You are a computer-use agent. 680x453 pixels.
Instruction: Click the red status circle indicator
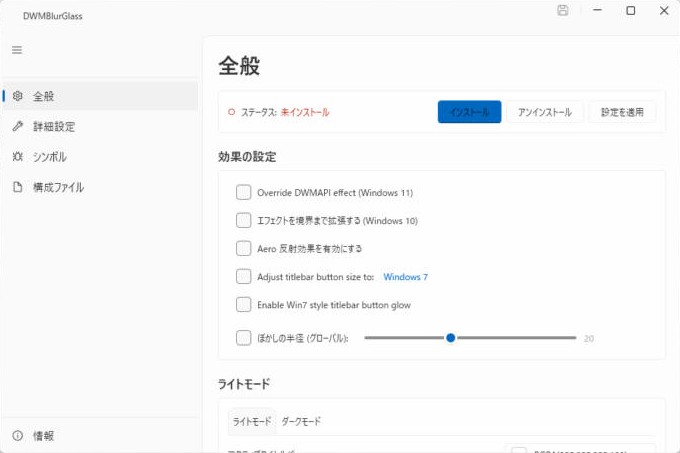click(x=231, y=112)
